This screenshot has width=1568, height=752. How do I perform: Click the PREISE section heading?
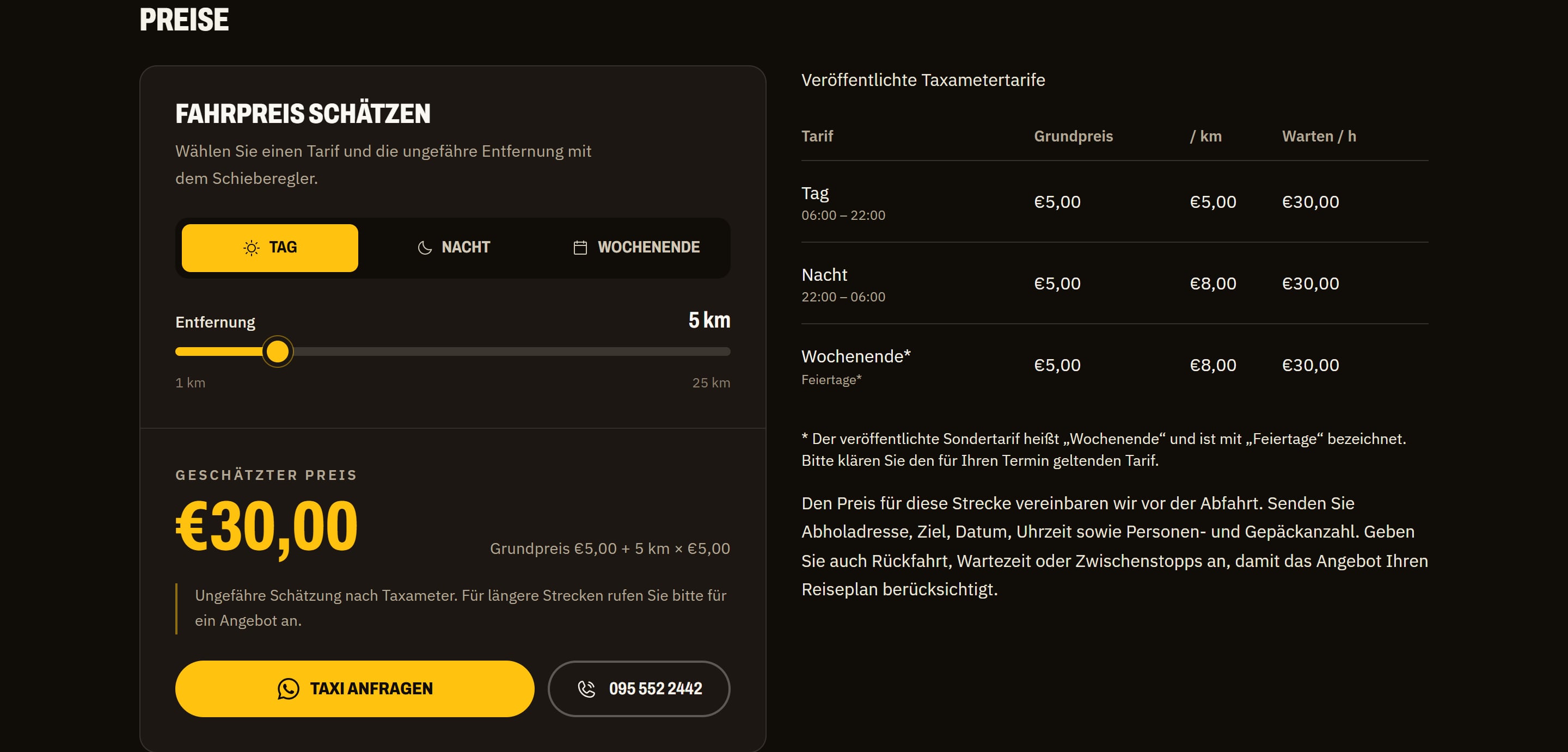[184, 20]
